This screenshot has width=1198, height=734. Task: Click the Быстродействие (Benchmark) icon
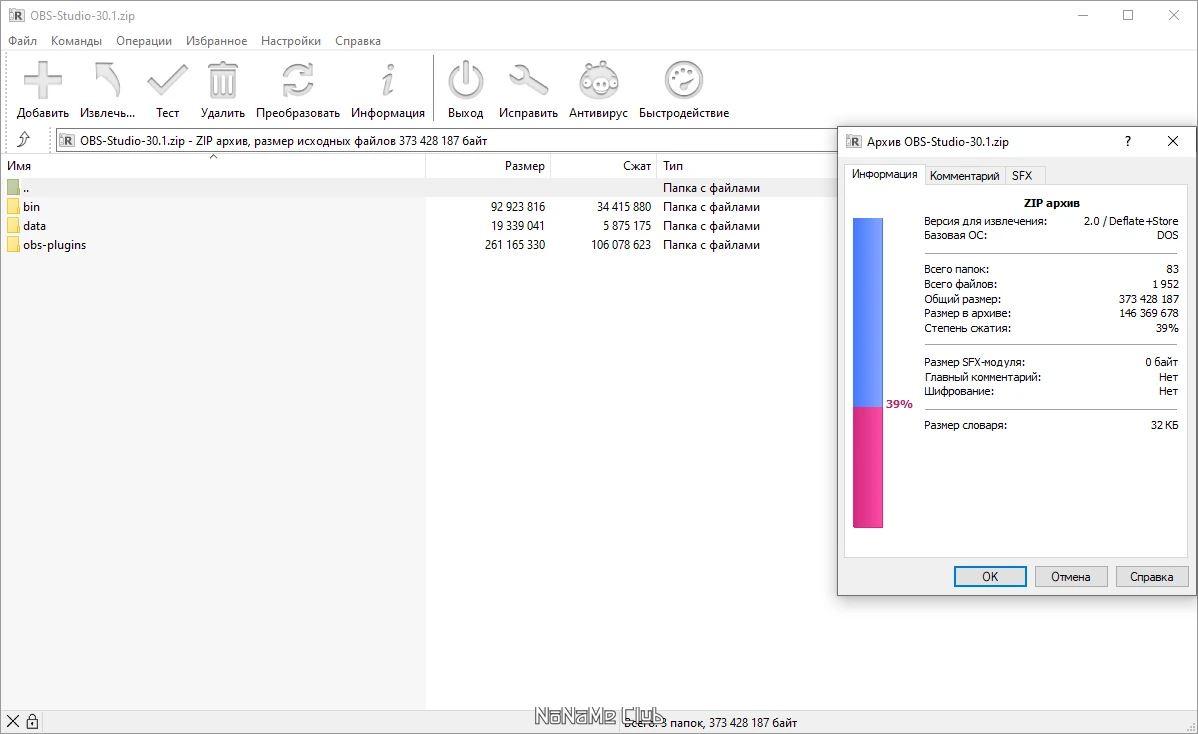point(683,85)
